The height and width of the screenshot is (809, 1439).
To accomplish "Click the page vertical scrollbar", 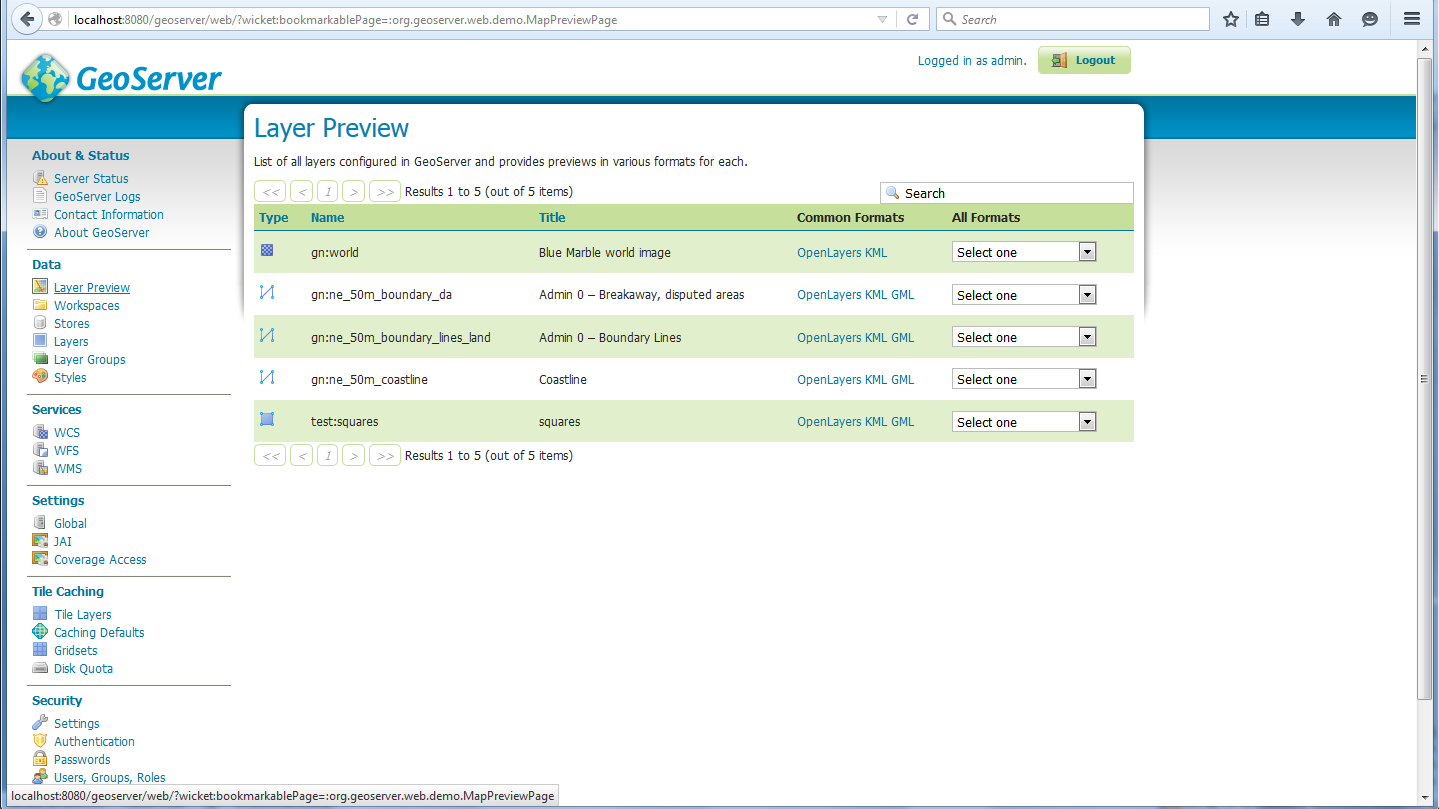I will tap(1425, 378).
